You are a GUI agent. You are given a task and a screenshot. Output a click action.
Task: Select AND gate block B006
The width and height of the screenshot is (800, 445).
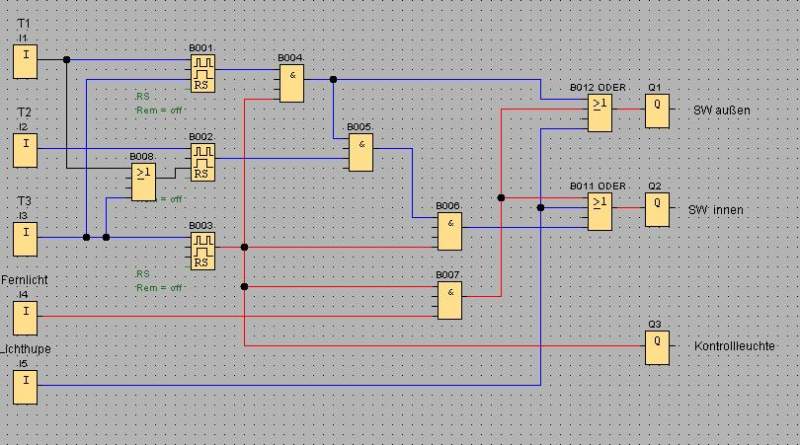coord(449,231)
